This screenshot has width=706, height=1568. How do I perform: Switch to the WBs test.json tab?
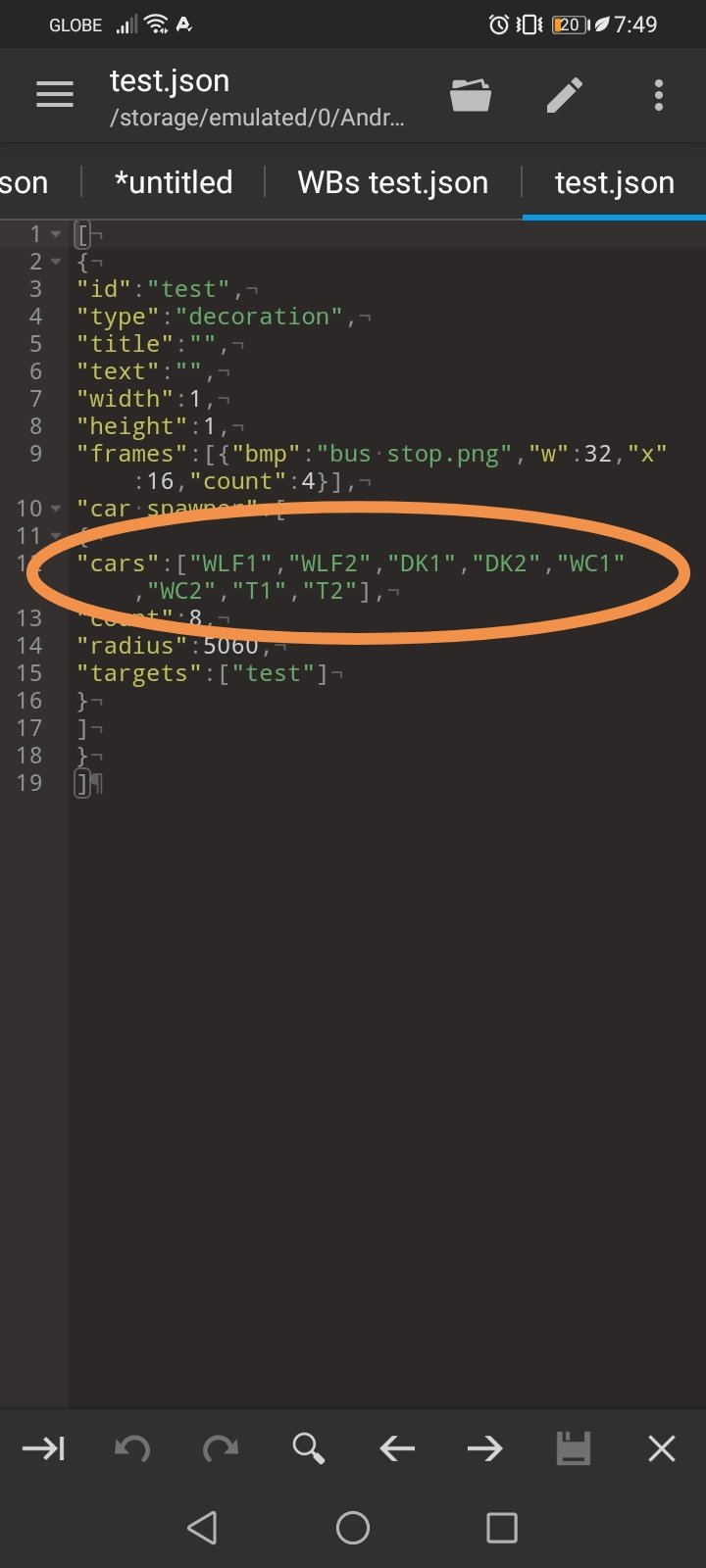click(393, 182)
